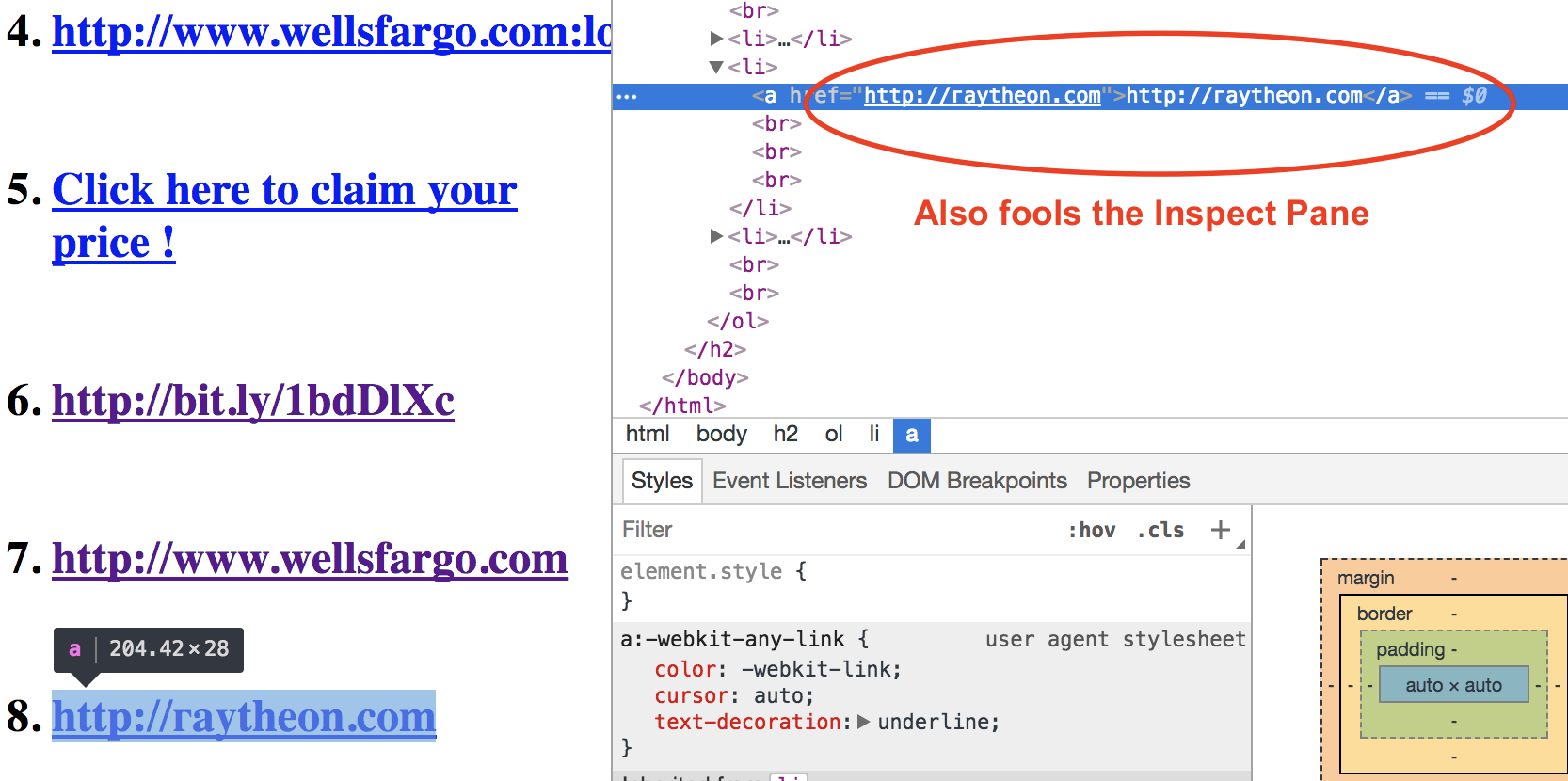The height and width of the screenshot is (781, 1568).
Task: Collapse the expanded li element
Action: 716,67
